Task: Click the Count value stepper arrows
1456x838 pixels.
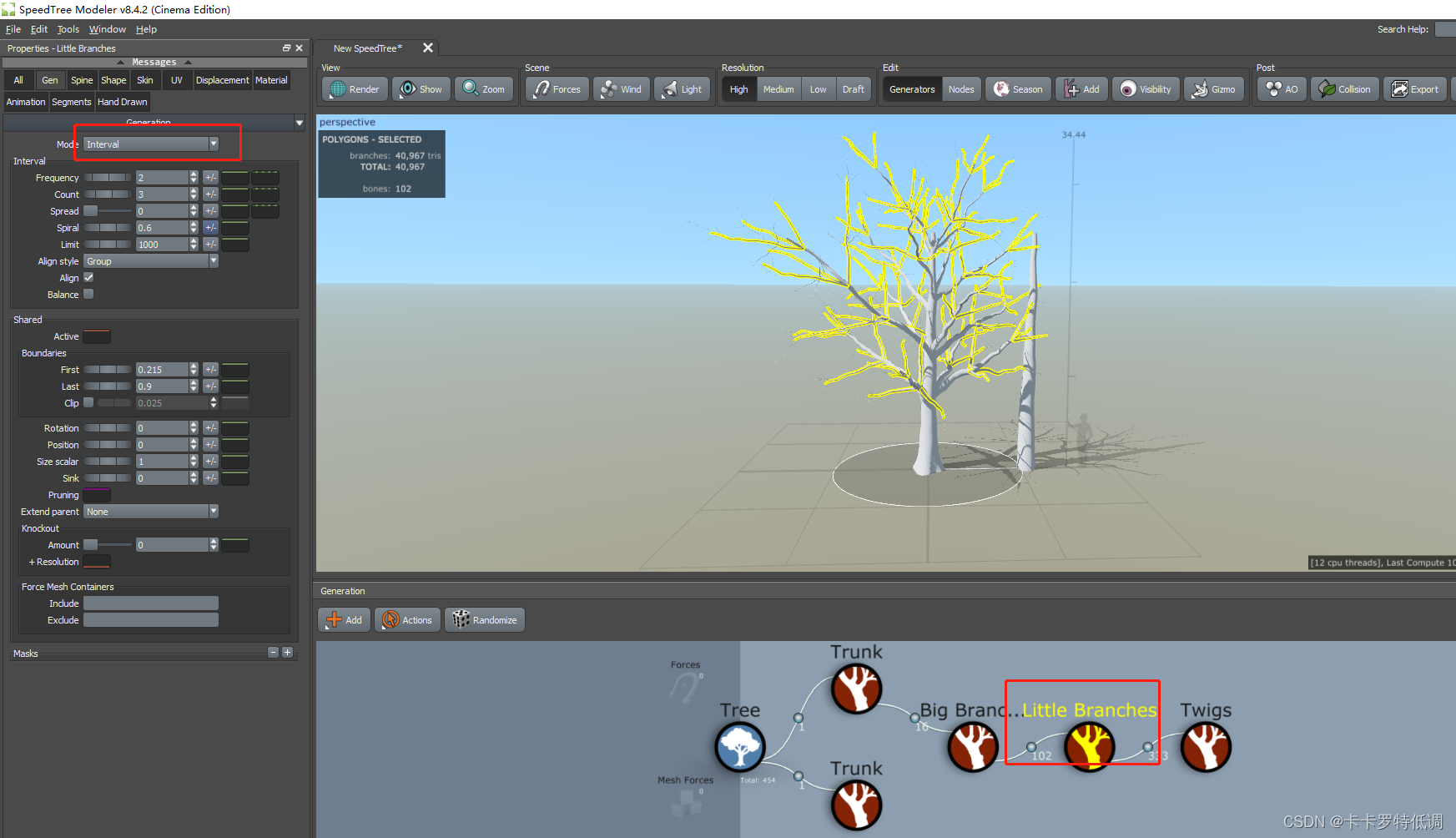Action: point(194,194)
